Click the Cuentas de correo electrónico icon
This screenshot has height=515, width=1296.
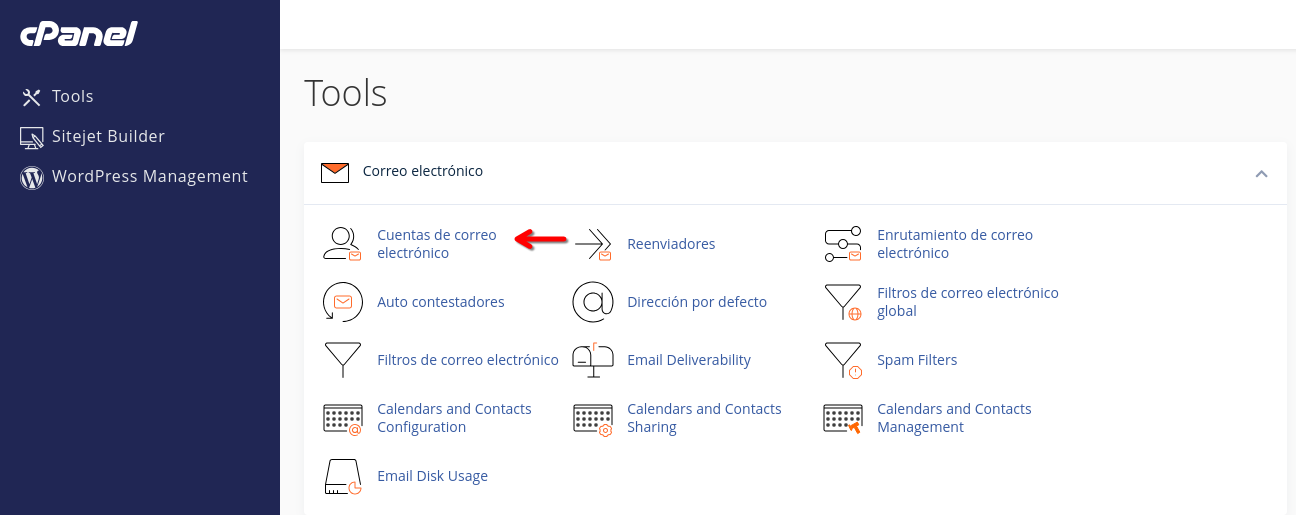[342, 244]
